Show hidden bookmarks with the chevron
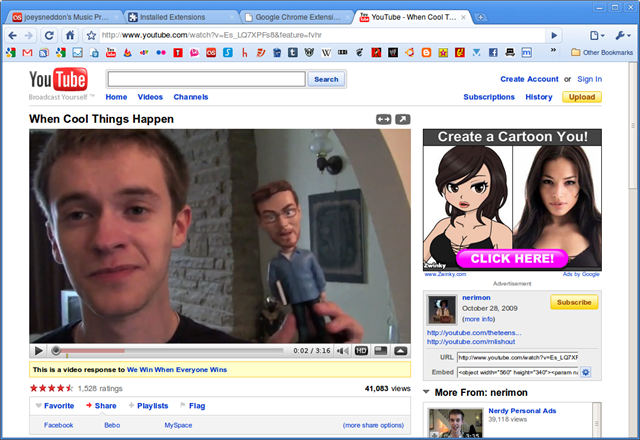Viewport: 640px width, 440px height. tap(553, 51)
